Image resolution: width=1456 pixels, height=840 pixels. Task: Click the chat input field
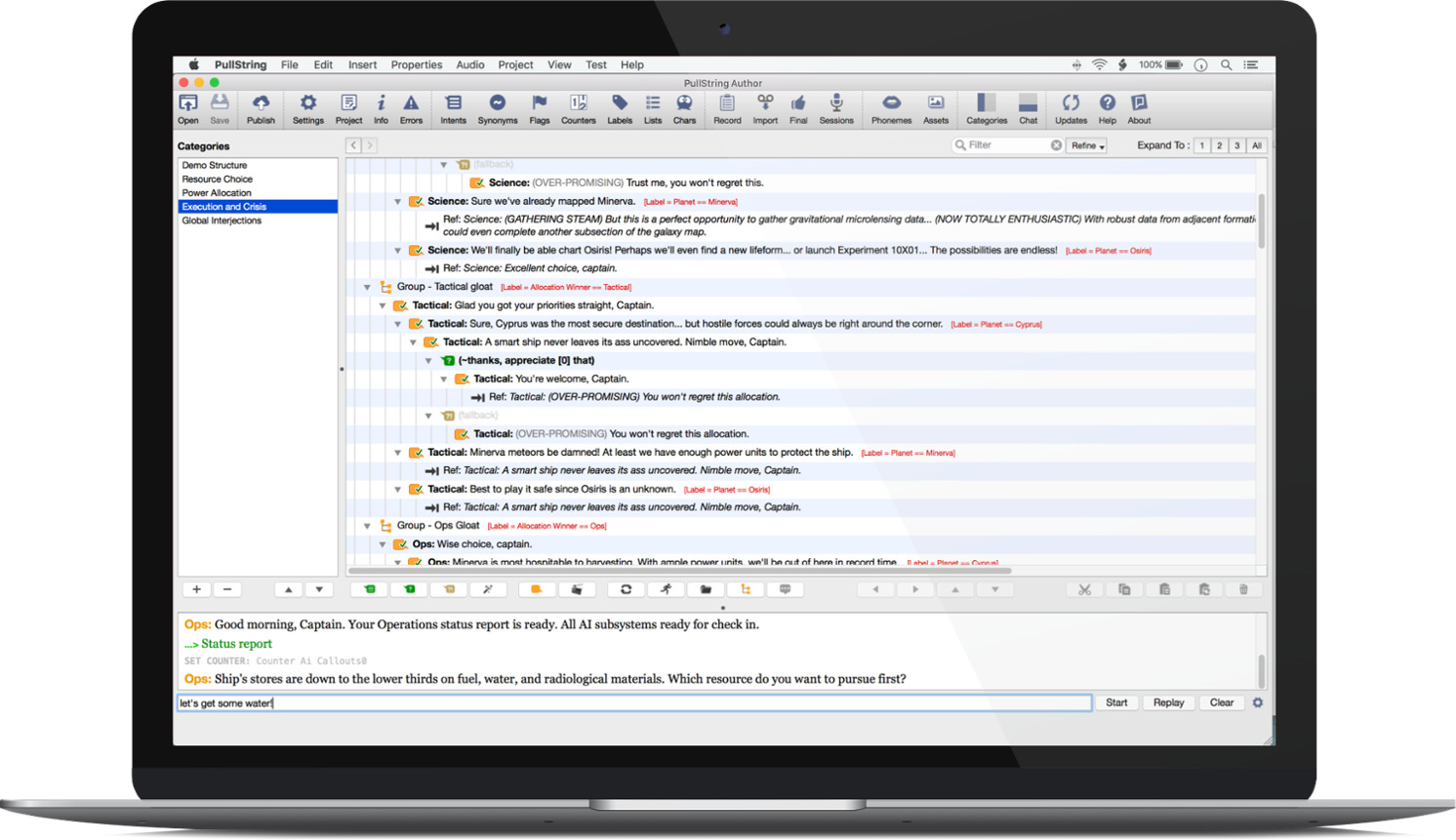pyautogui.click(x=634, y=702)
